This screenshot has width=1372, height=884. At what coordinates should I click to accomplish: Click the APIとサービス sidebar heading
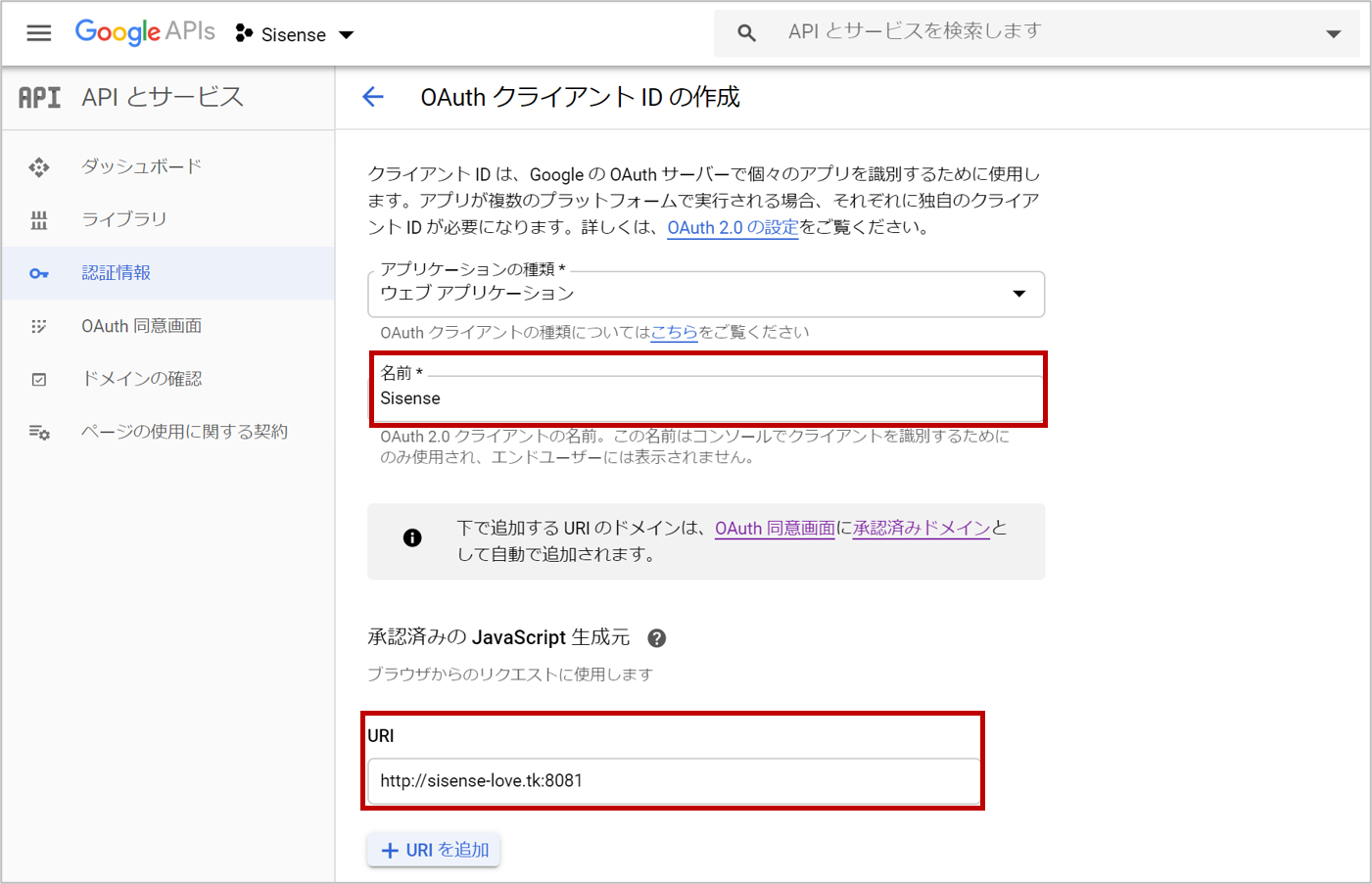(163, 97)
